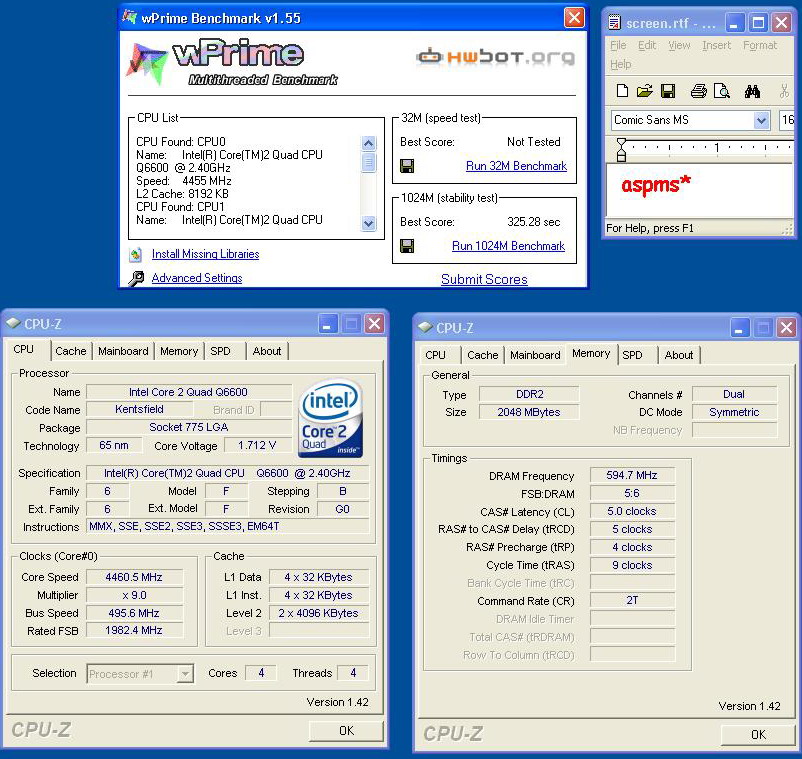Click the wPrime title bar icon
Image resolution: width=802 pixels, height=759 pixels.
point(129,18)
